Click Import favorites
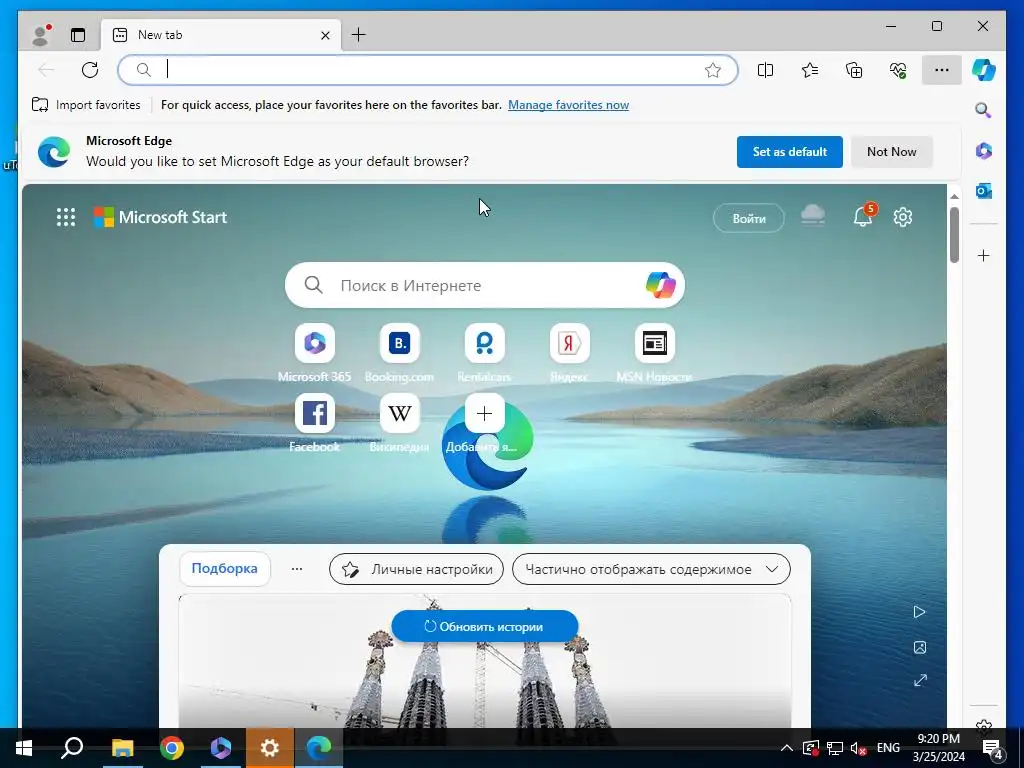Screen dimensions: 1024x768 [86, 104]
